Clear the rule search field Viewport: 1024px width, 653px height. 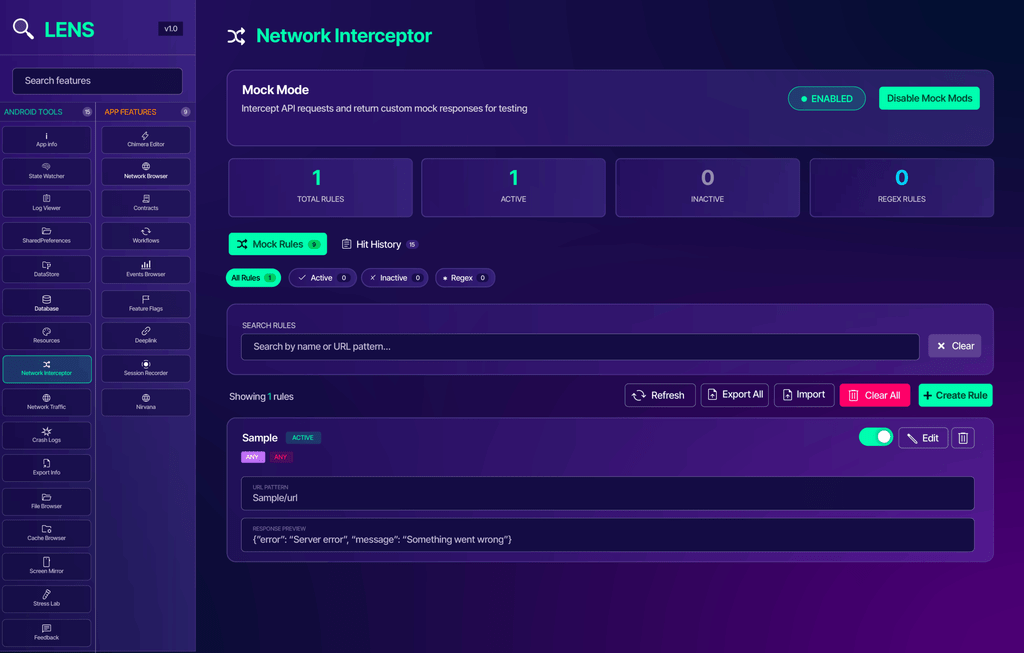(x=954, y=346)
